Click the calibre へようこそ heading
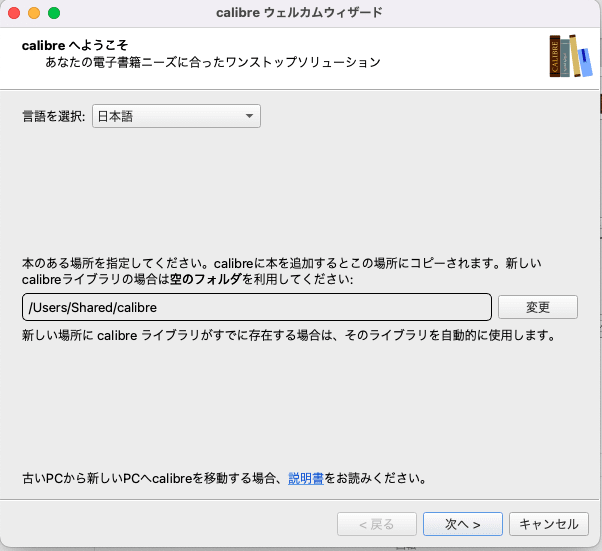This screenshot has height=551, width=602. coord(75,45)
